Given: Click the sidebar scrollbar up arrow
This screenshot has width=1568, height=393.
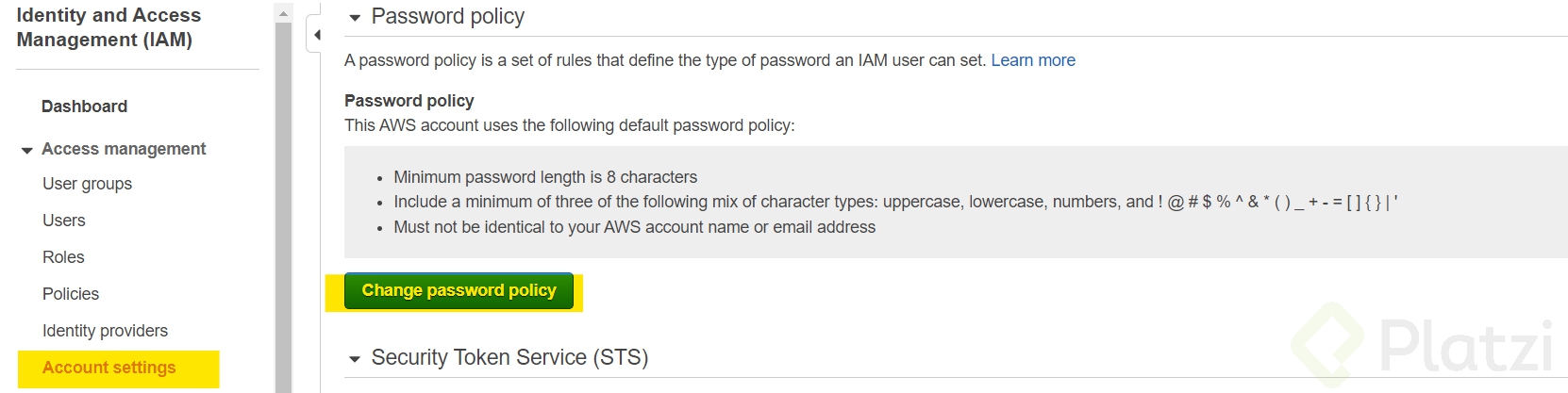Looking at the screenshot, I should pyautogui.click(x=283, y=13).
